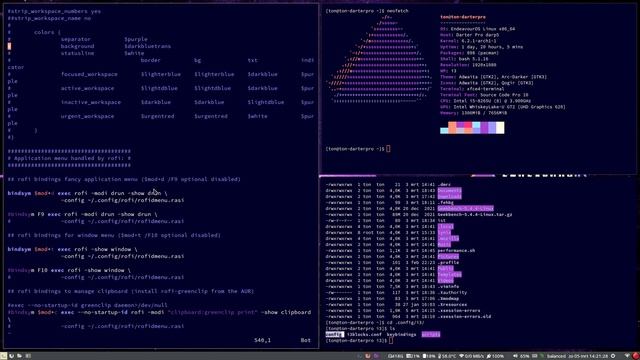Click the commented 'F9 exec rofi' line

coord(82,214)
